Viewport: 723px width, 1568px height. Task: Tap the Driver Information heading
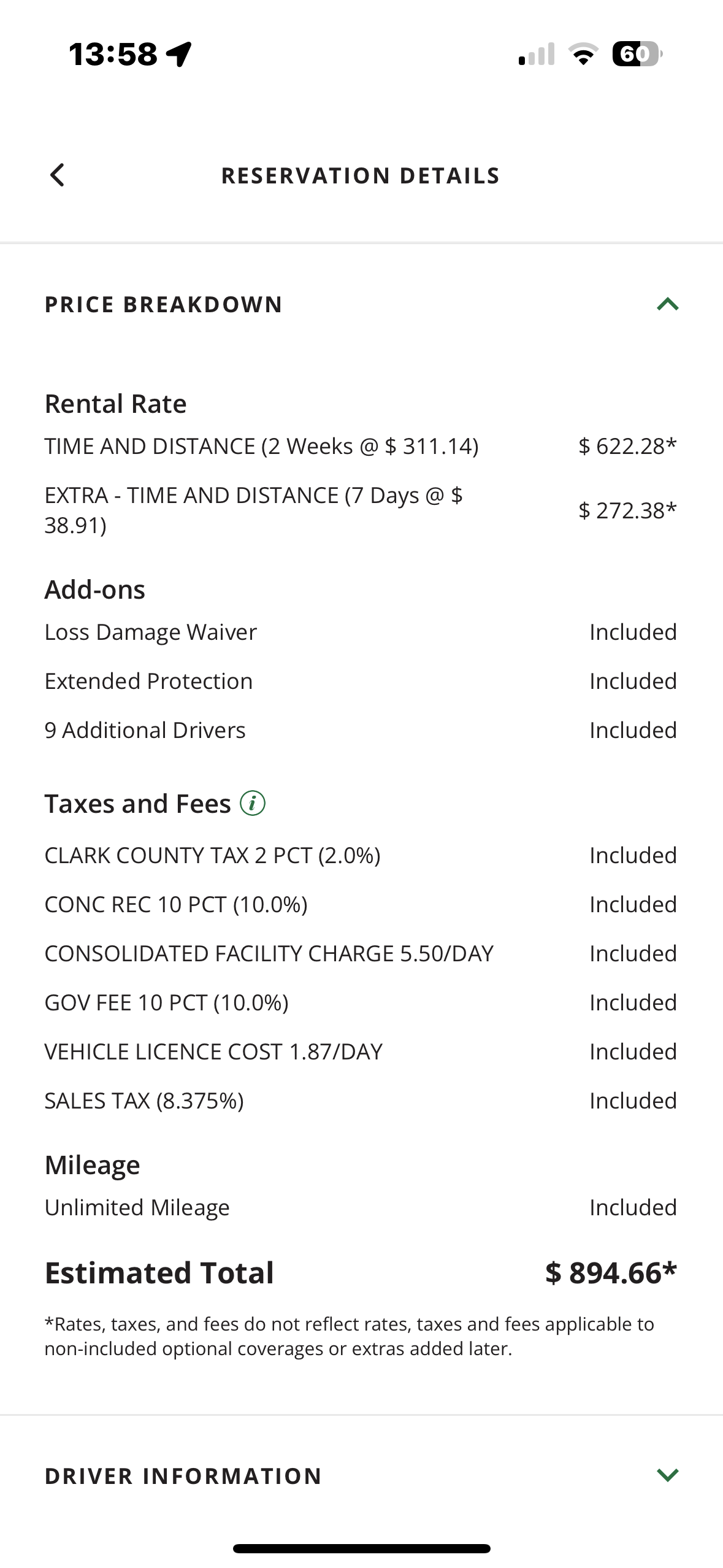(183, 1476)
